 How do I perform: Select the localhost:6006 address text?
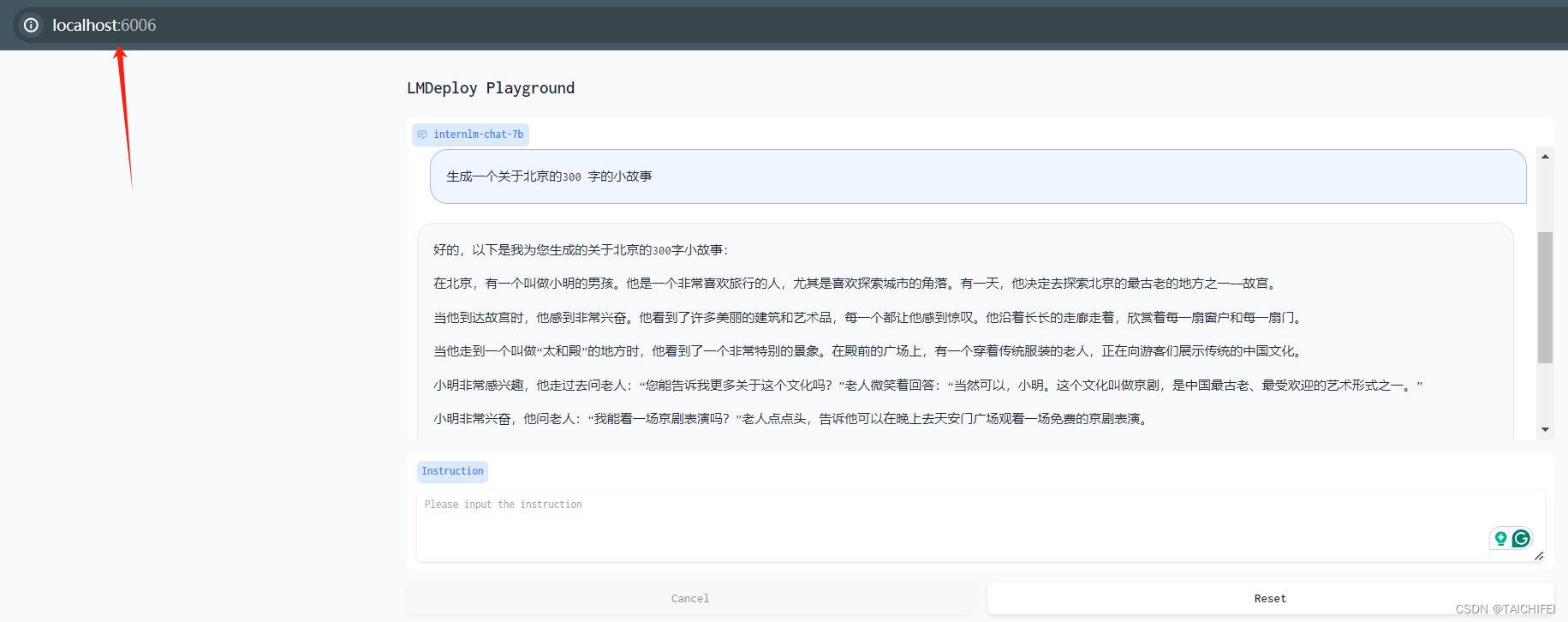(104, 25)
